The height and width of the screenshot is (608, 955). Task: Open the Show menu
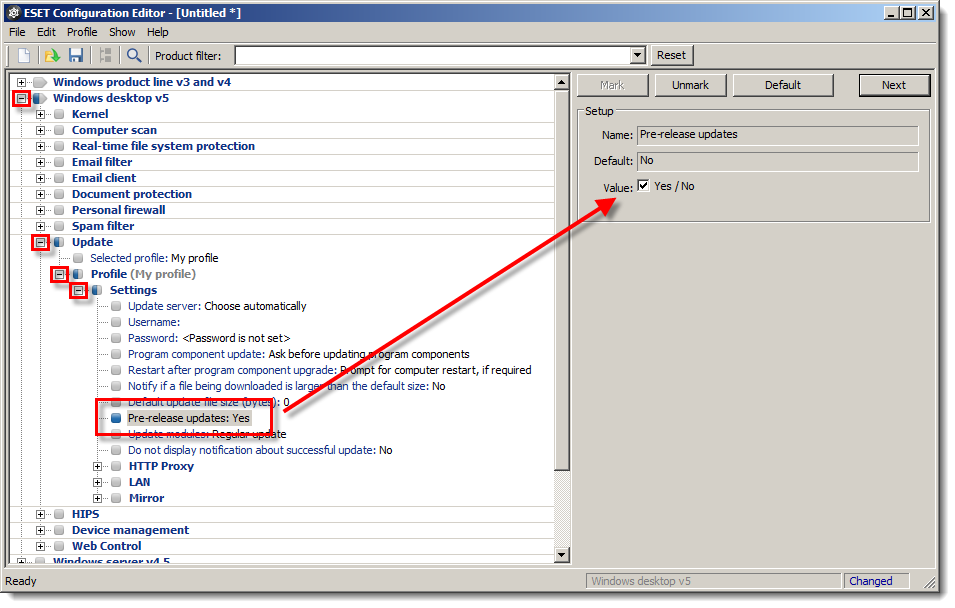tap(122, 32)
